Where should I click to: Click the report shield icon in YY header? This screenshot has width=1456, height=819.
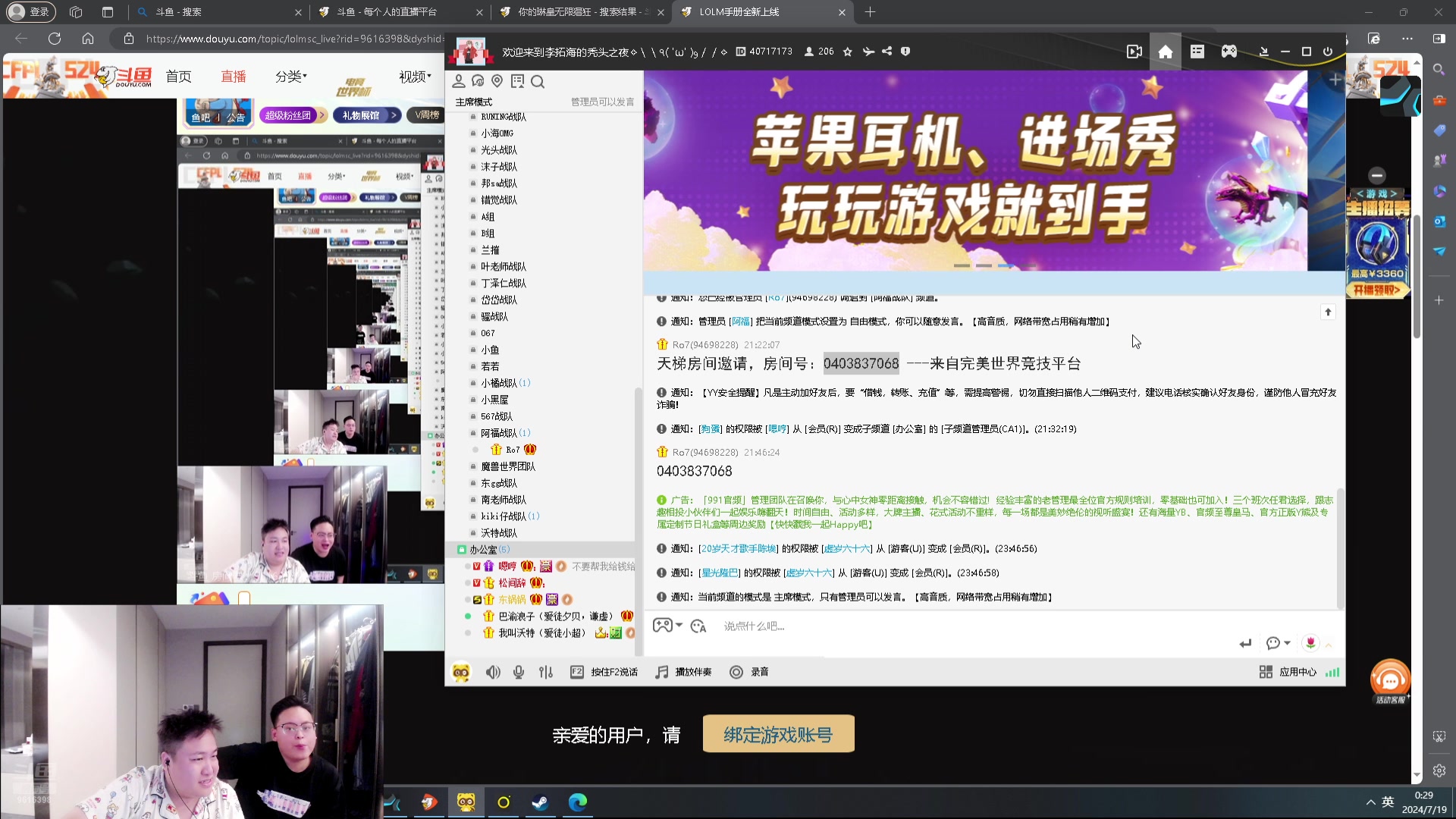click(x=905, y=52)
